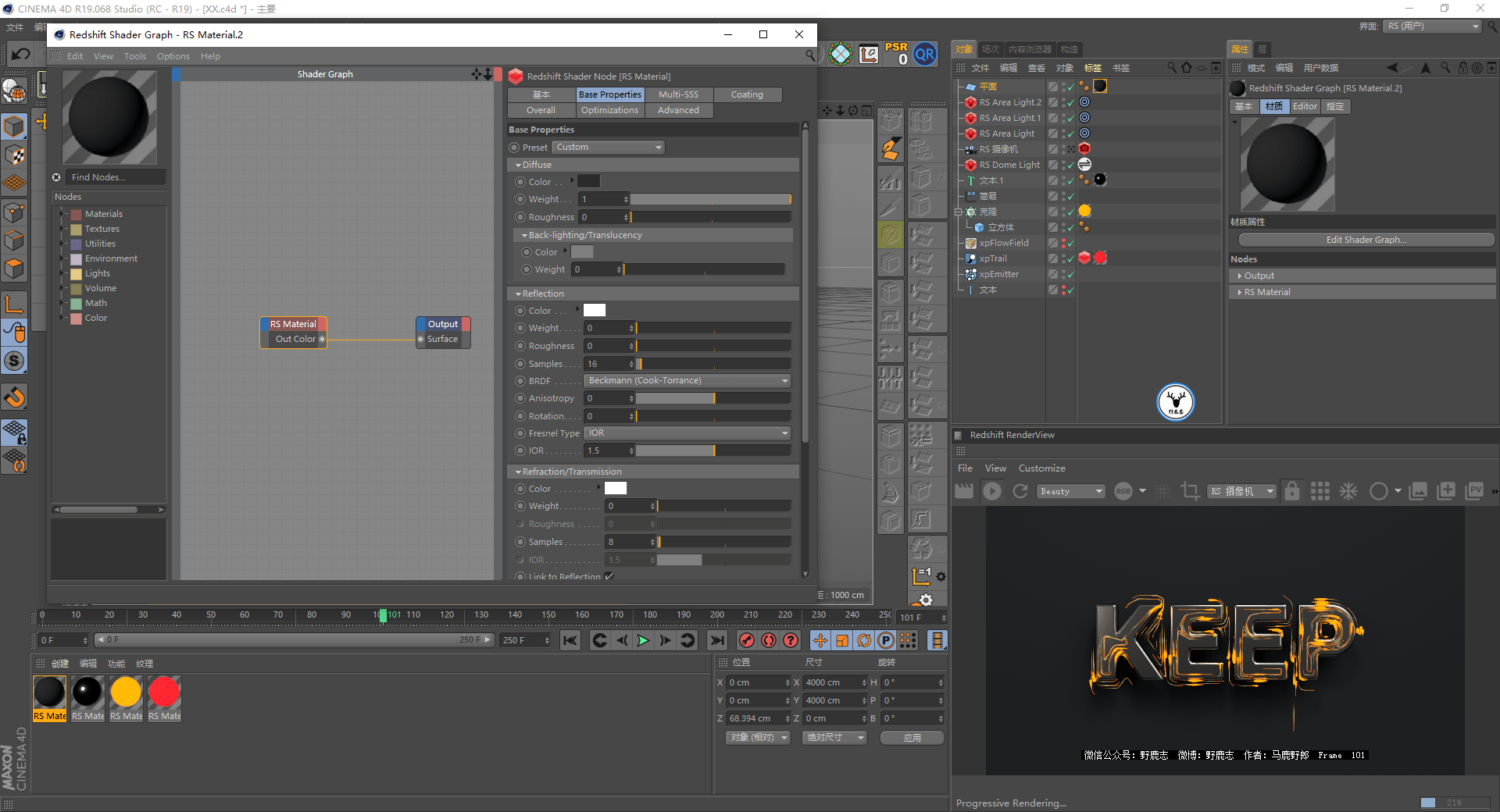This screenshot has width=1500, height=812.
Task: Click the undo arrow icon
Action: 21,54
